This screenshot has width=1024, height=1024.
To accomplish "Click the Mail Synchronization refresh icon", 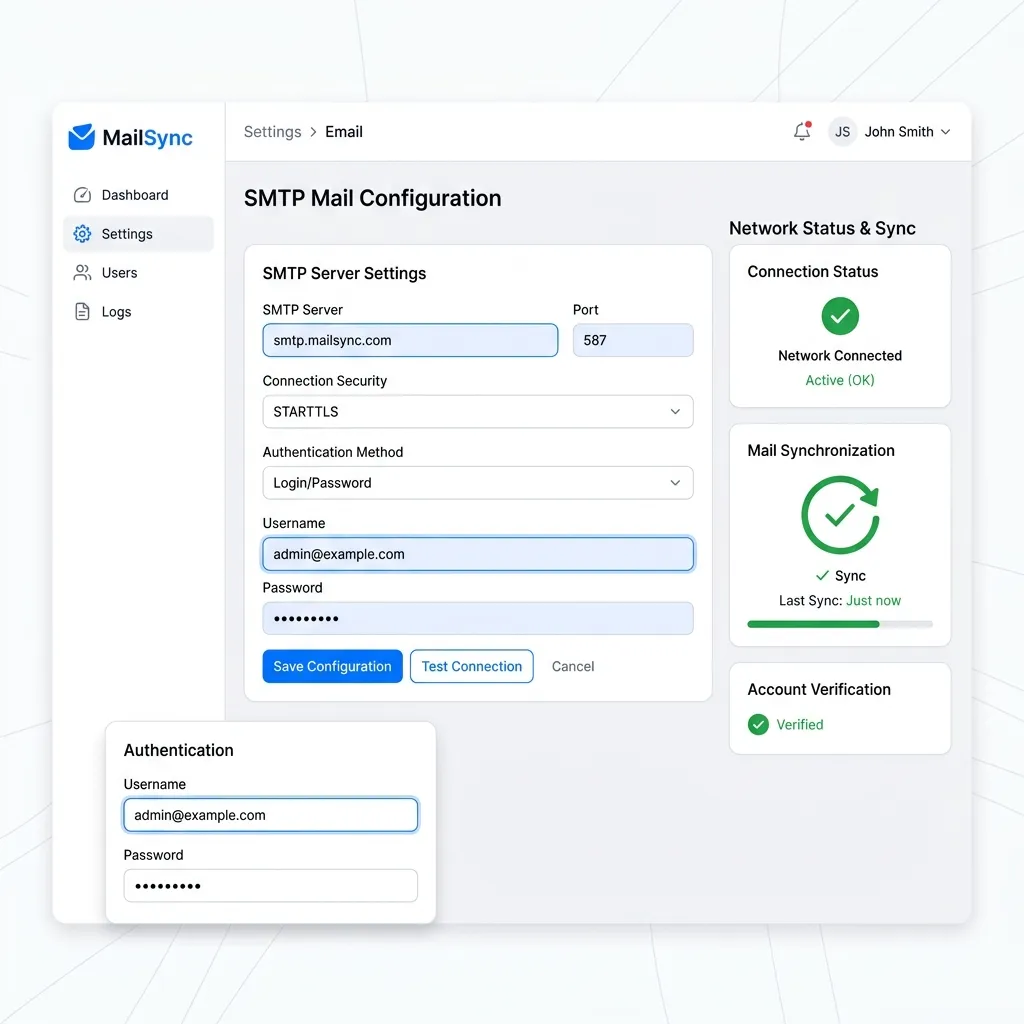I will point(840,515).
